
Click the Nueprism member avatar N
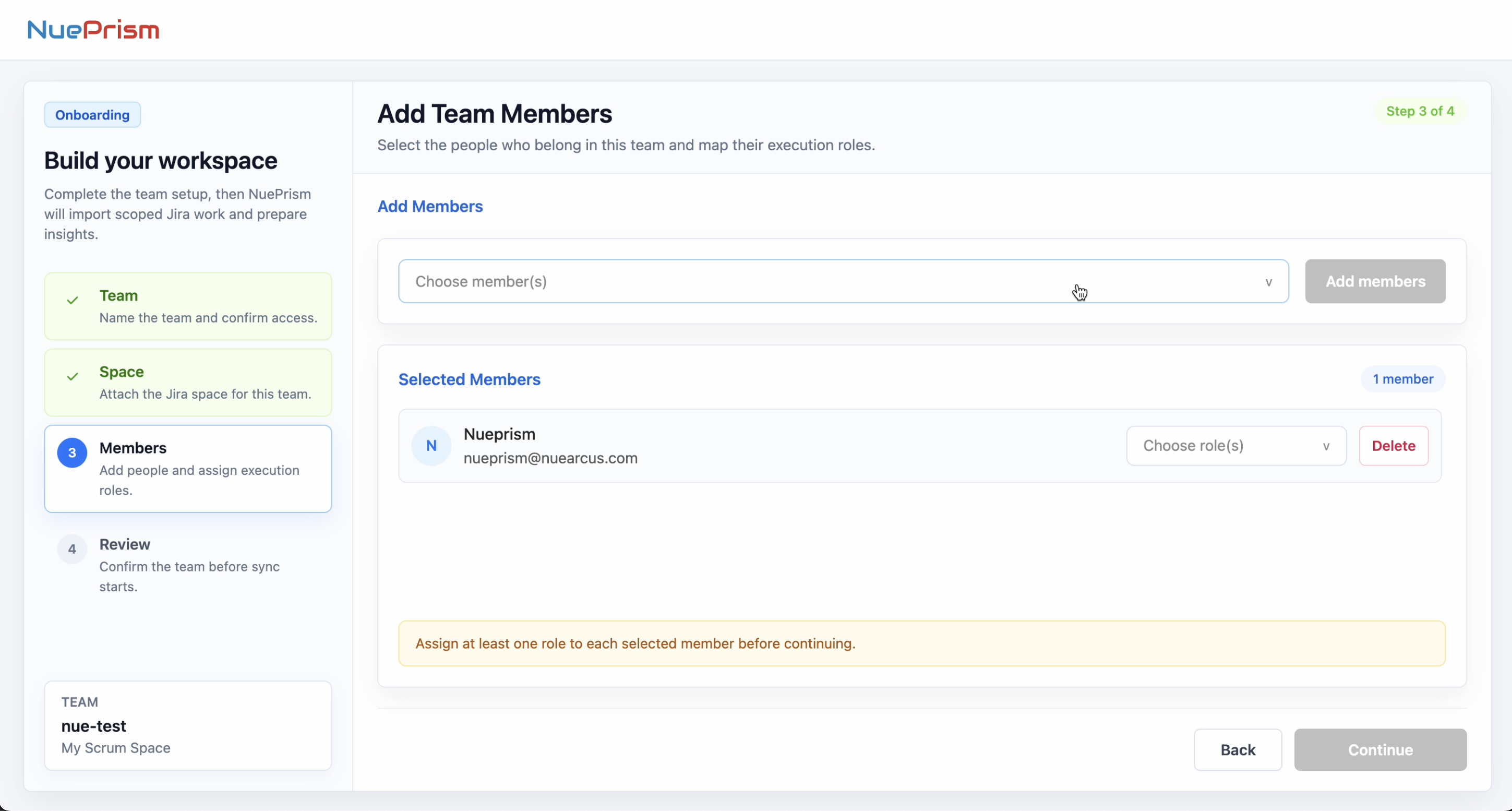(431, 446)
